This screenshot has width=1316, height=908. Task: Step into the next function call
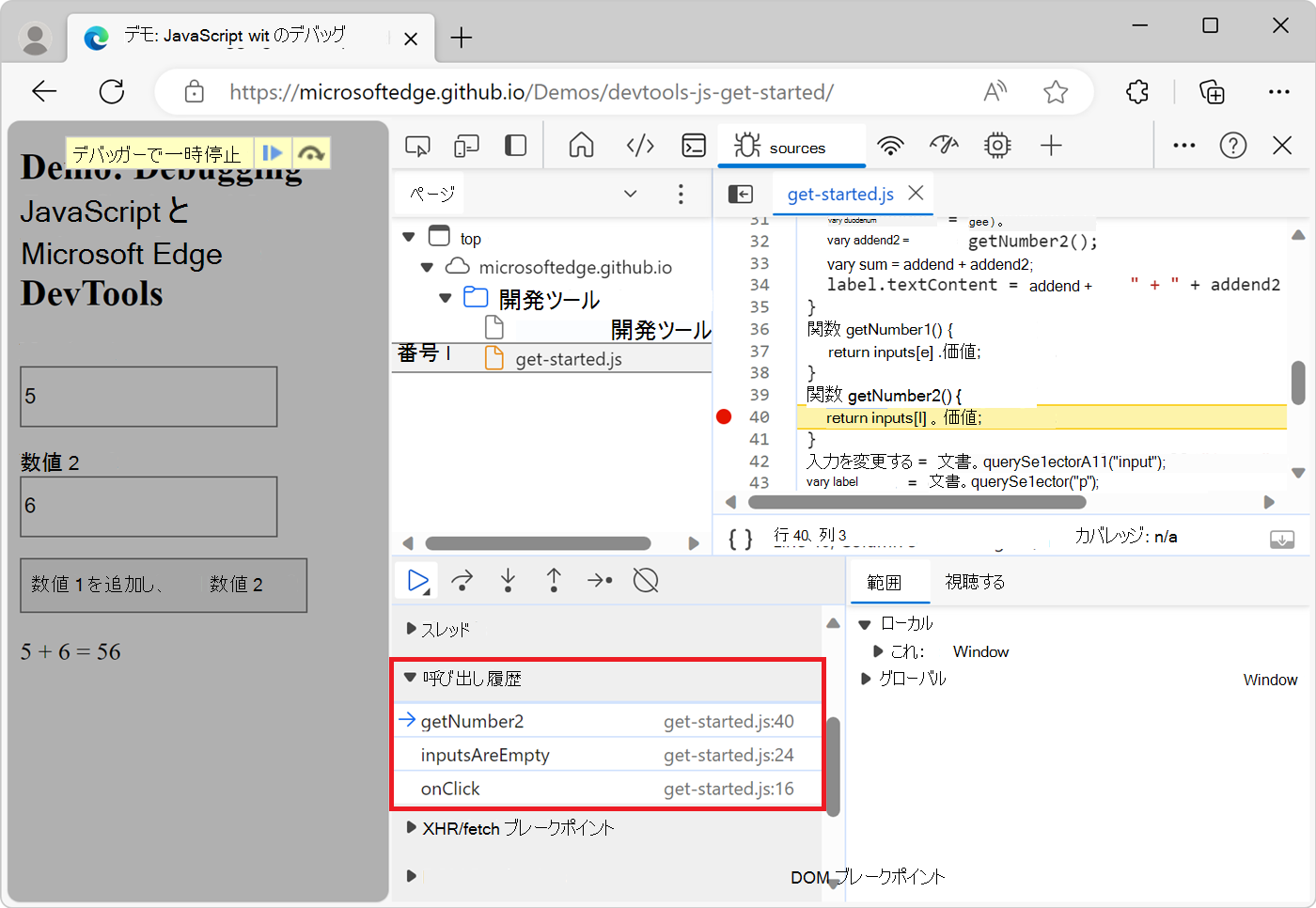coord(508,580)
